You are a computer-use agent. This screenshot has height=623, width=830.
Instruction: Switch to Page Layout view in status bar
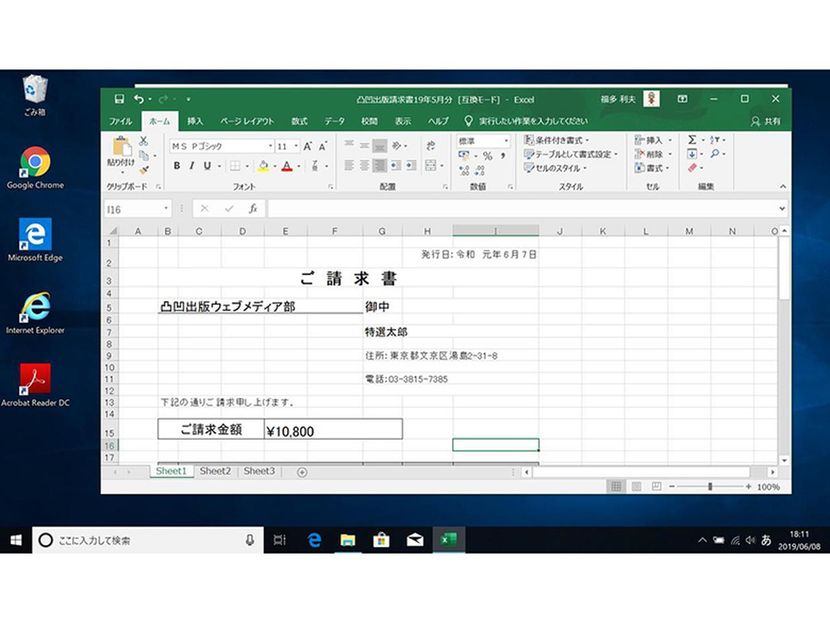tap(637, 486)
